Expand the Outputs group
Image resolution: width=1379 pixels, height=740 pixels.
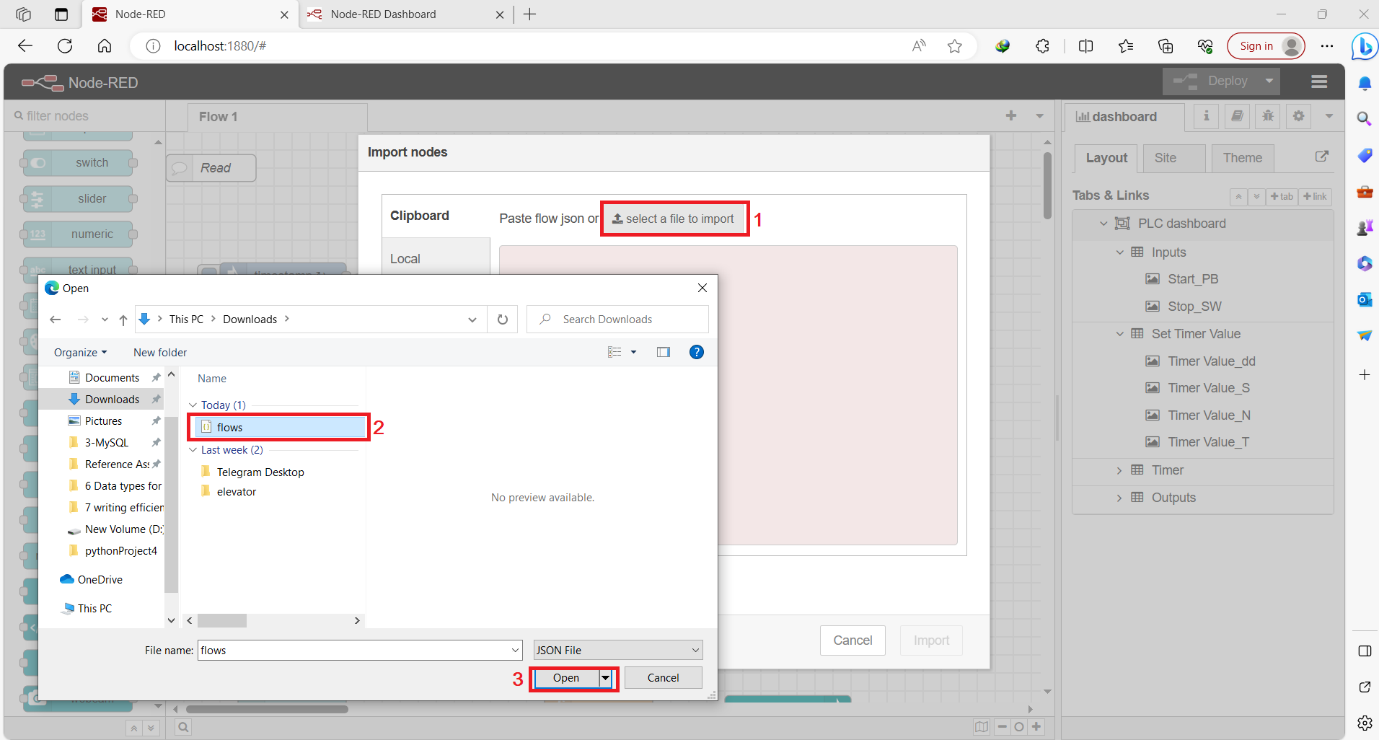[x=1120, y=498]
